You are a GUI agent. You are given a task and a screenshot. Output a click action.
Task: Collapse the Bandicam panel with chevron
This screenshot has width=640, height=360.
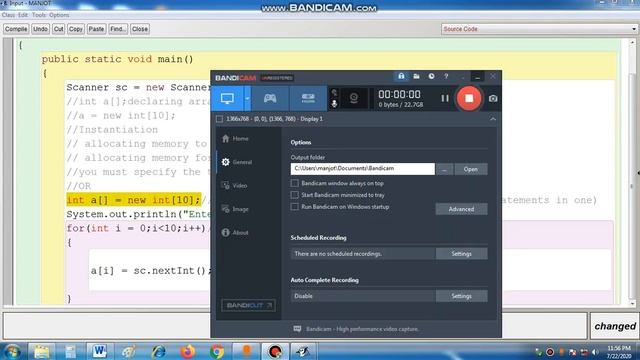[493, 119]
